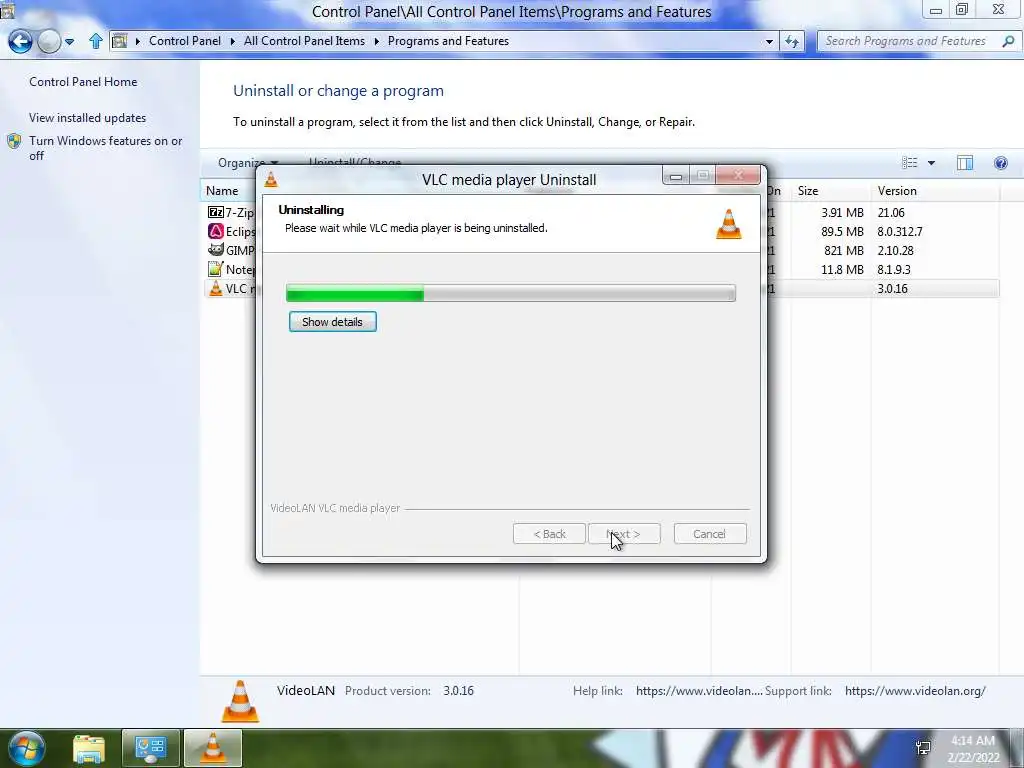Viewport: 1024px width, 768px height.
Task: Click the change view icon
Action: tap(910, 163)
